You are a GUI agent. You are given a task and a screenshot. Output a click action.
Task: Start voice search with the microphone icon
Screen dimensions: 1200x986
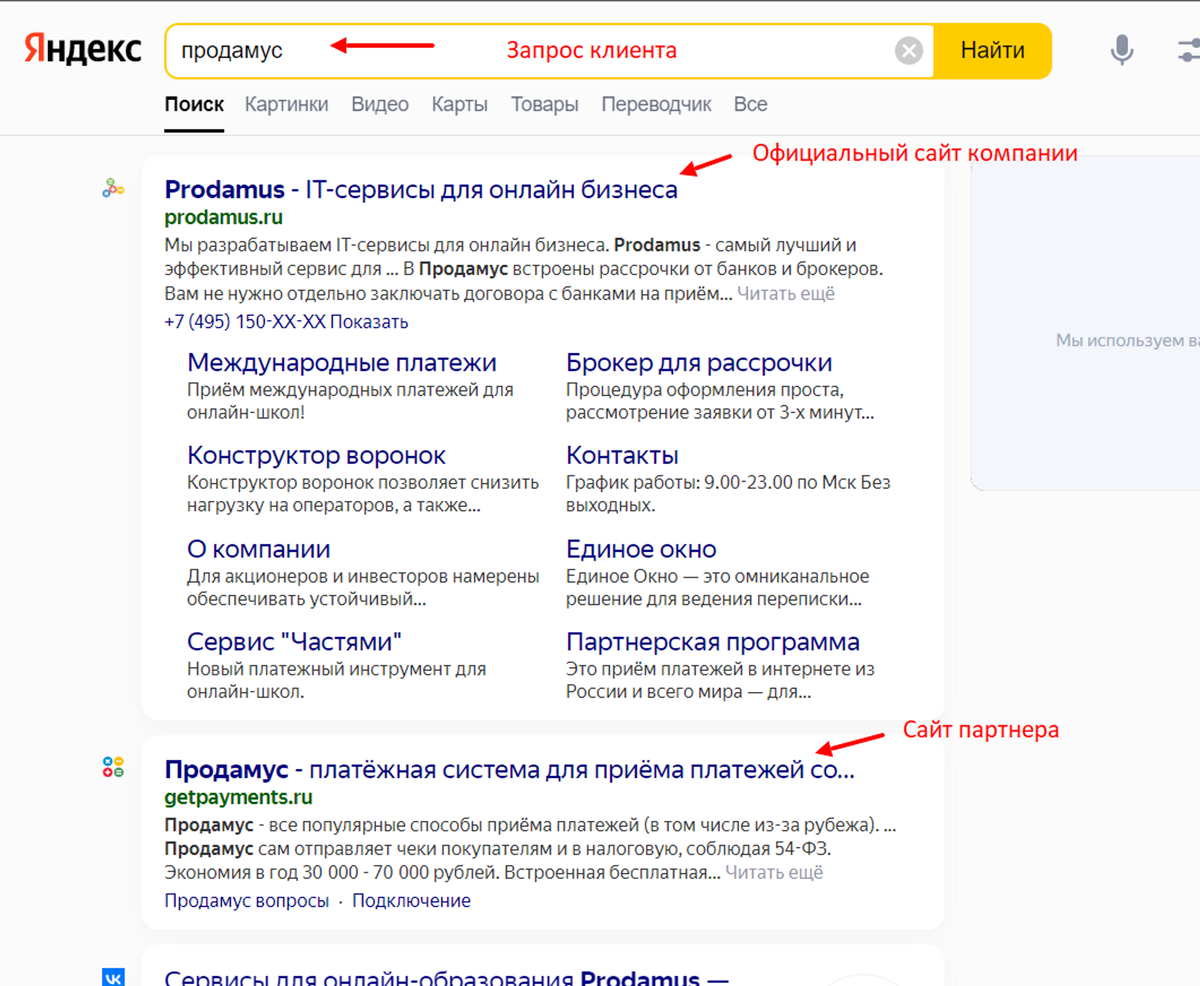pyautogui.click(x=1123, y=50)
